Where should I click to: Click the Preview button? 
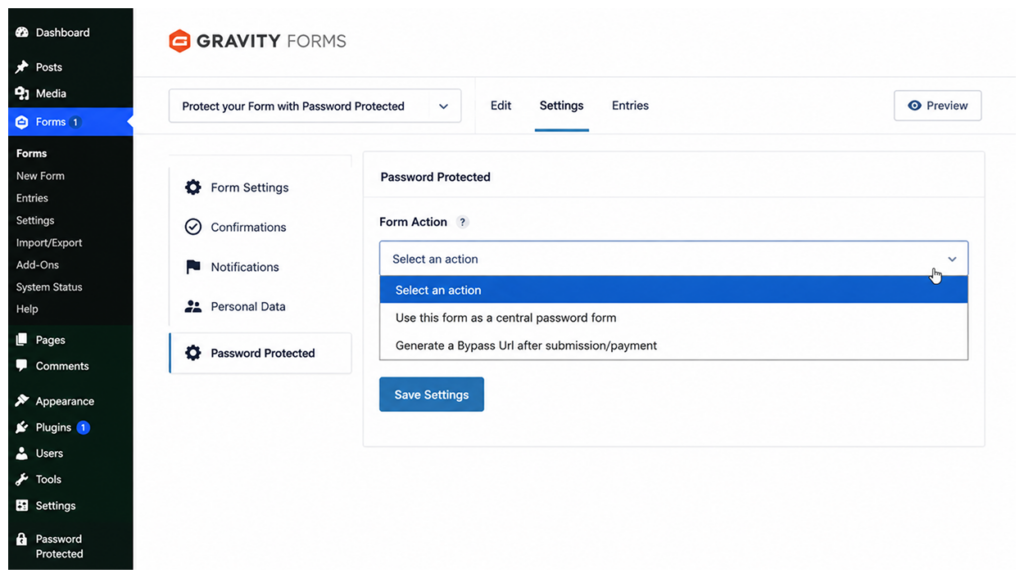click(x=937, y=105)
